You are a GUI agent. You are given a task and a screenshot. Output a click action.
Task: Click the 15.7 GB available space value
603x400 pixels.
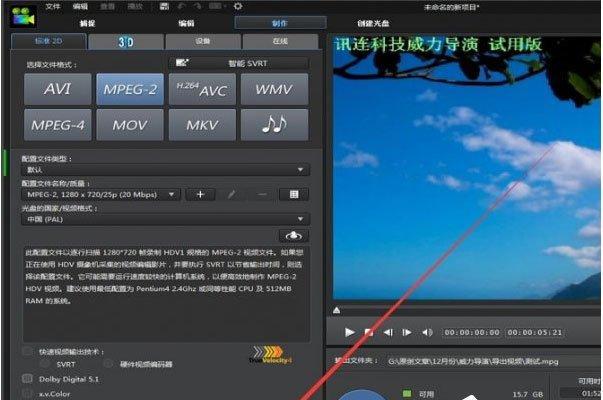528,394
